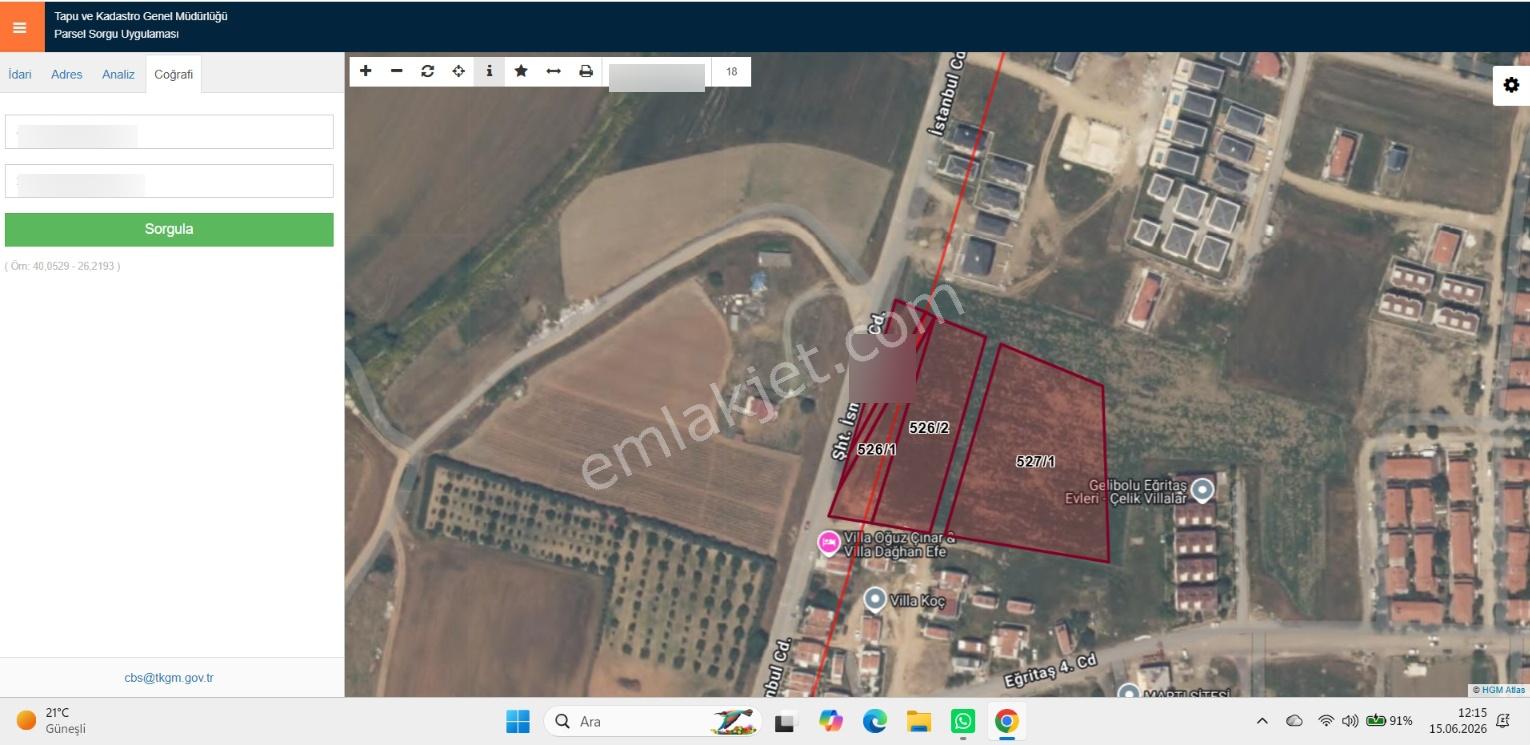Select parcel 527/1 on the map
The height and width of the screenshot is (745, 1530).
(x=1035, y=461)
